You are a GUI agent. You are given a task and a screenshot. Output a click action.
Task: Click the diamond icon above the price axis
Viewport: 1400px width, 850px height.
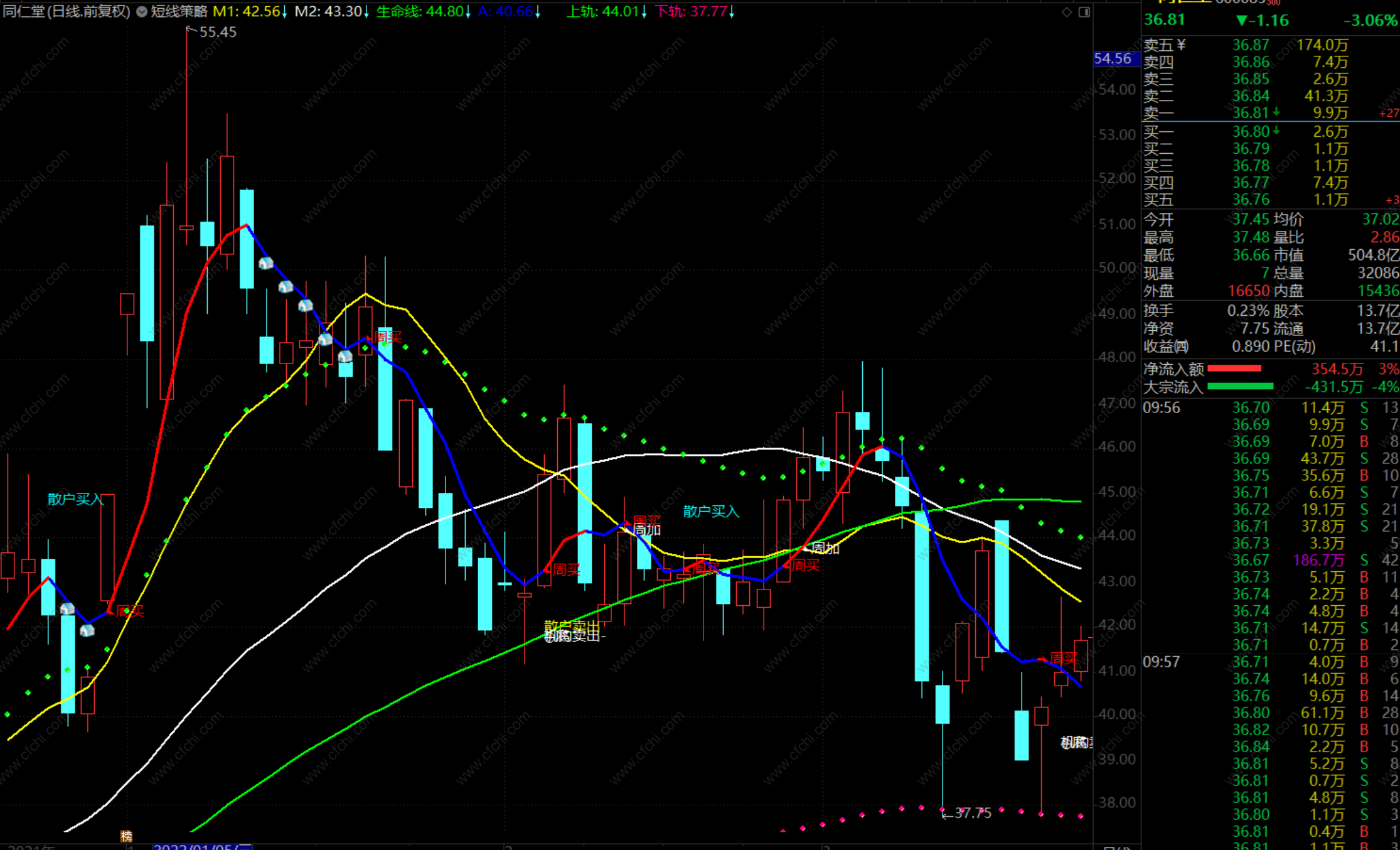1066,12
